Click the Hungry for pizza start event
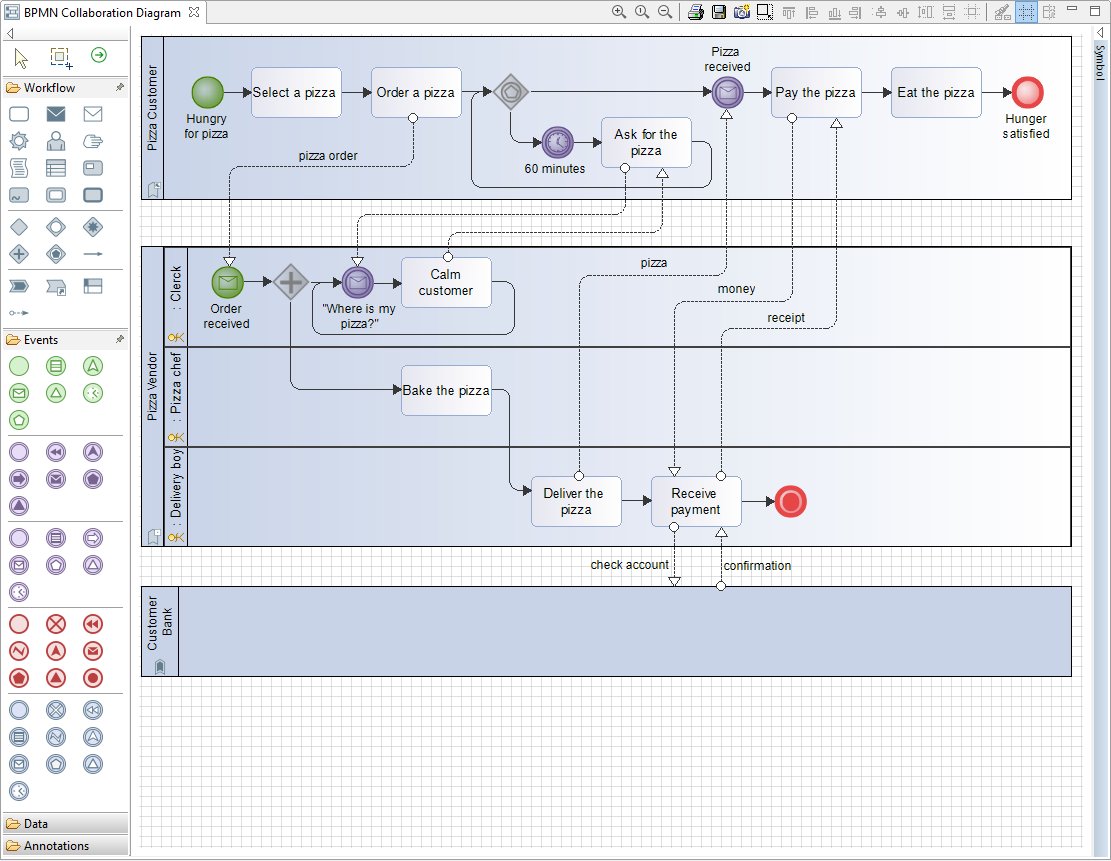This screenshot has width=1111, height=861. pos(208,92)
